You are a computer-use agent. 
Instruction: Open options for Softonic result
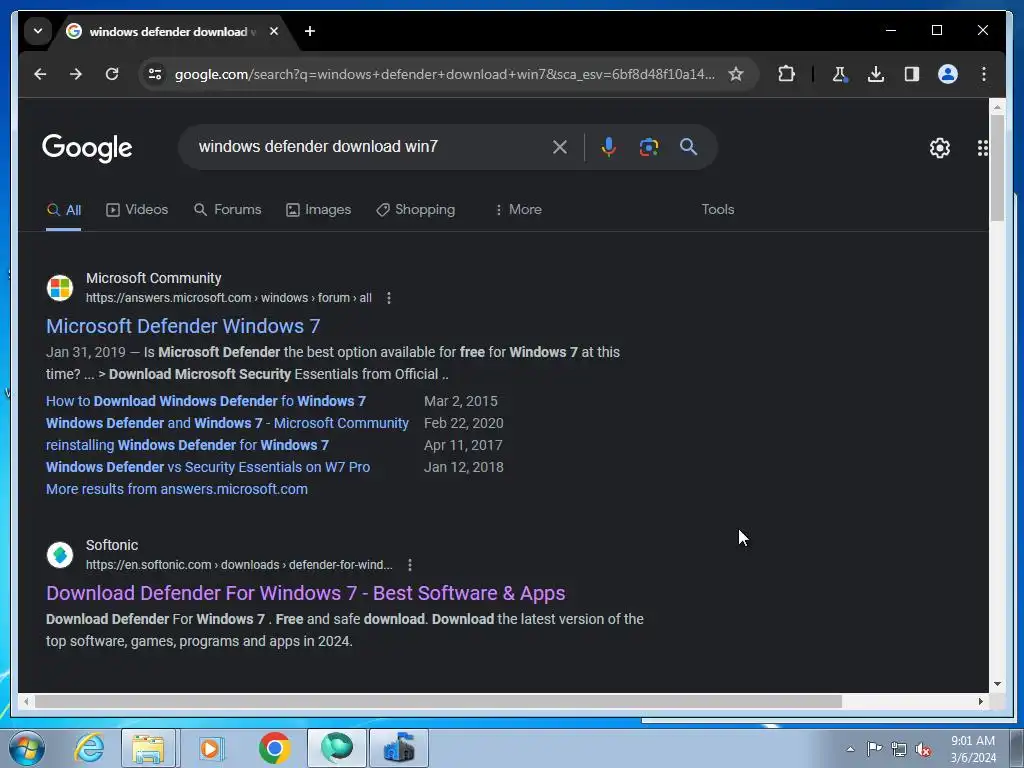409,565
